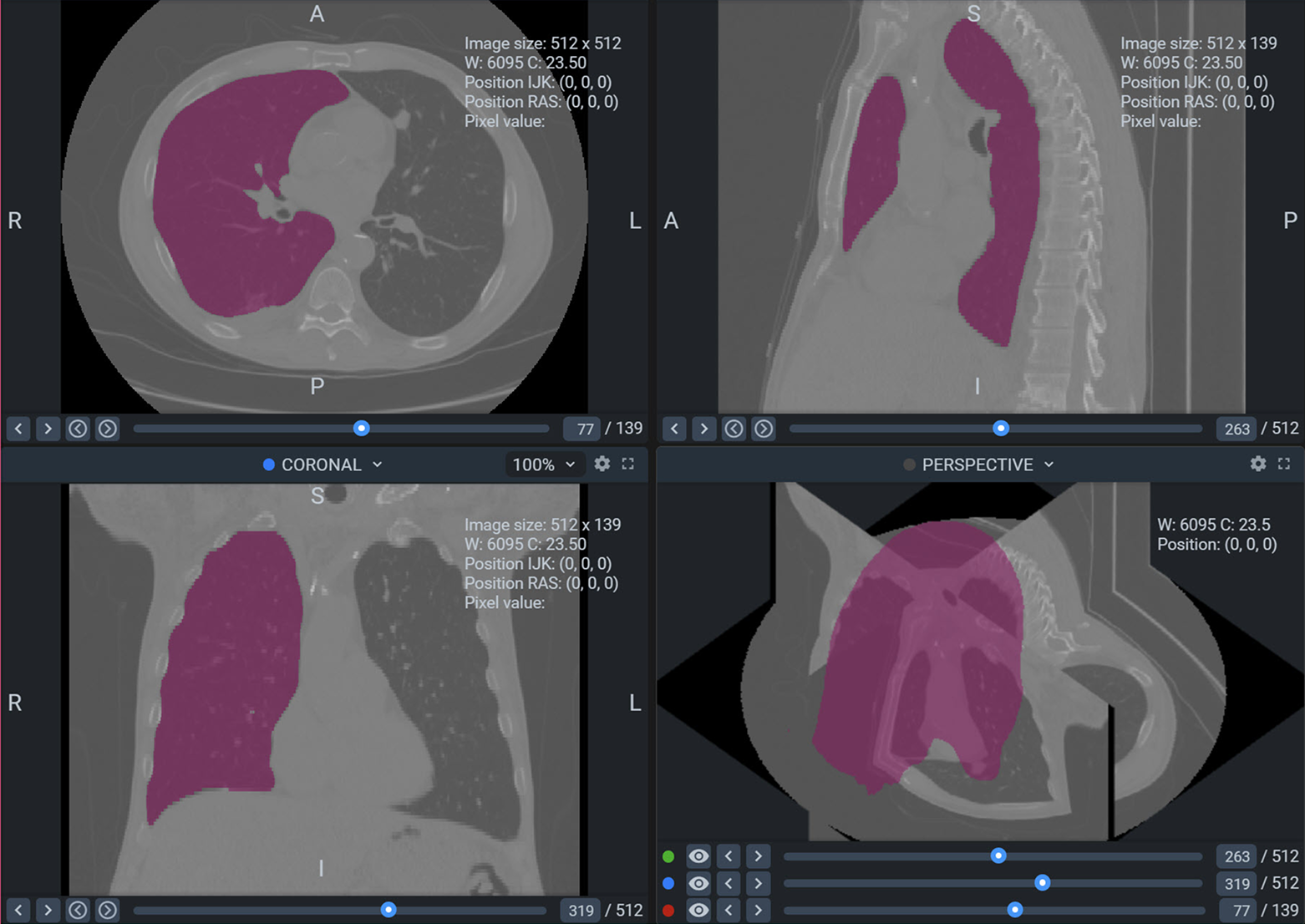The width and height of the screenshot is (1305, 924).
Task: Toggle the red plane eye icon
Action: click(x=698, y=910)
